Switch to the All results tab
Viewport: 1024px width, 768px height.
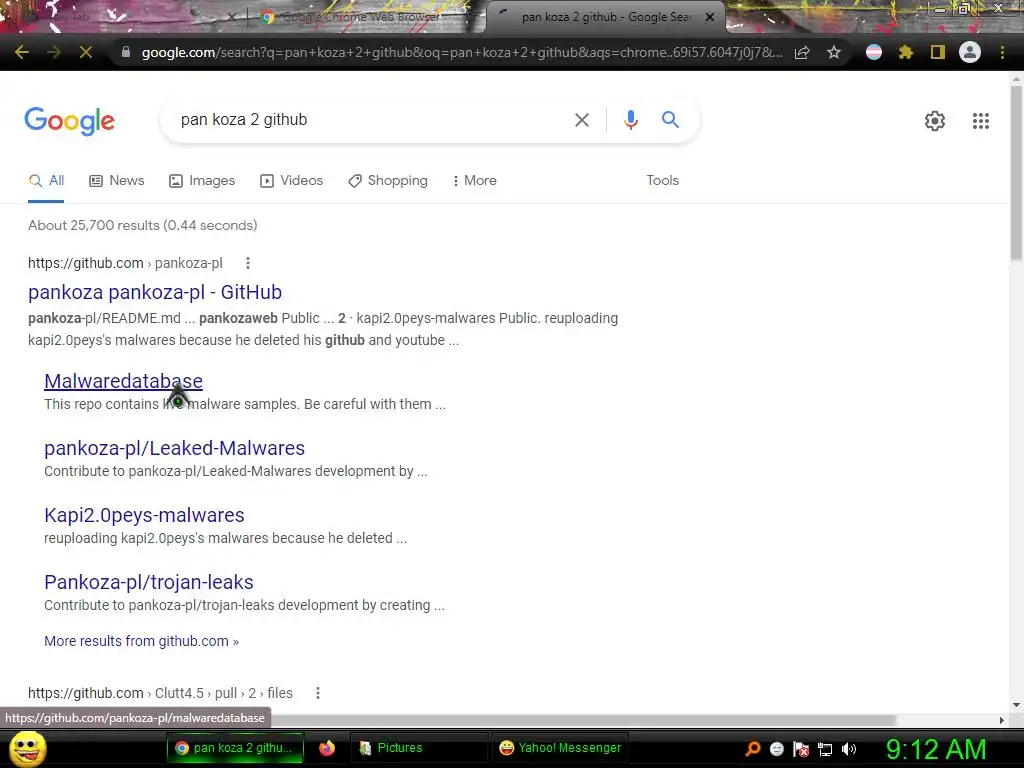[x=46, y=180]
